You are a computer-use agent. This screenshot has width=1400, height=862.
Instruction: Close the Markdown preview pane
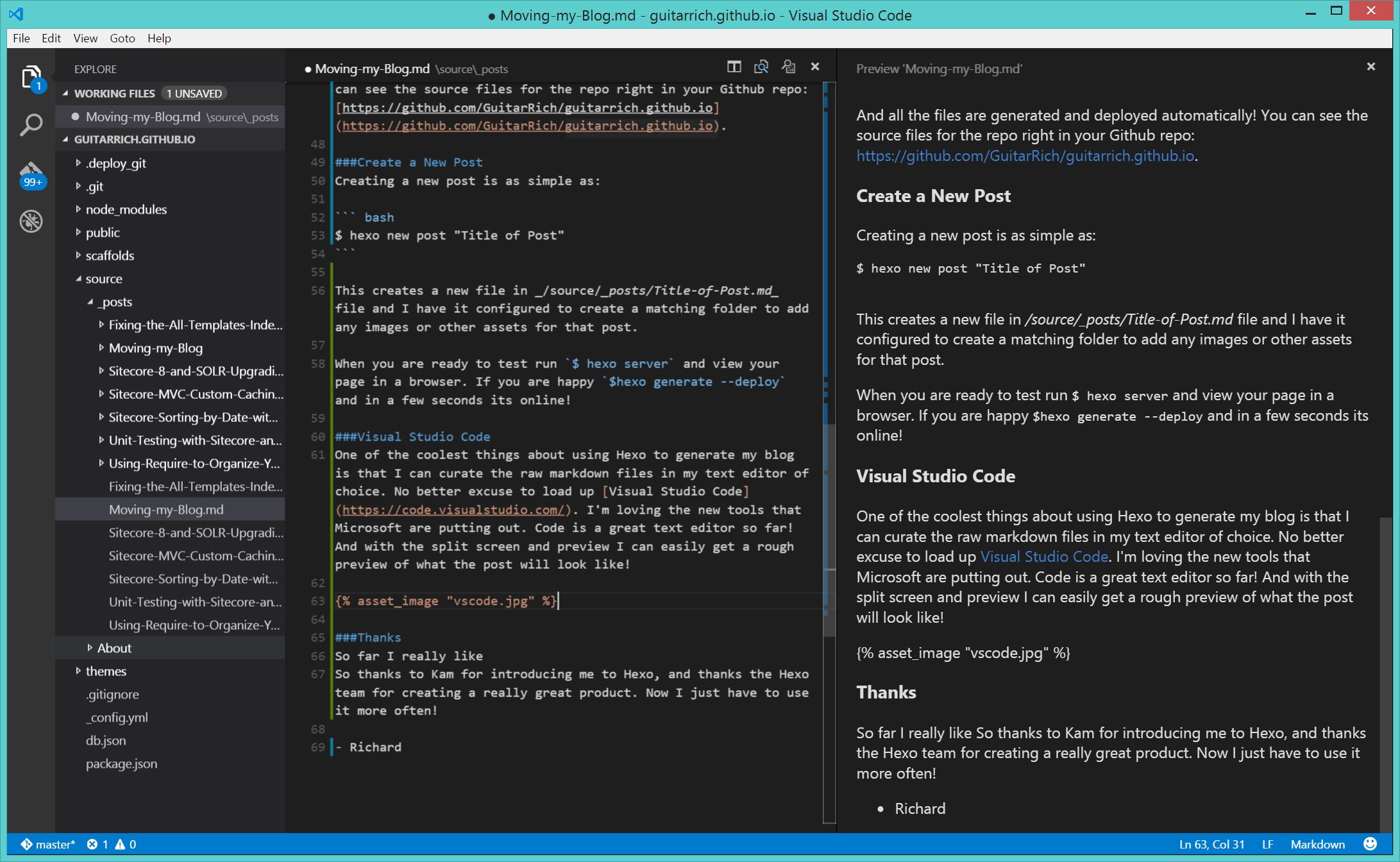point(1371,67)
